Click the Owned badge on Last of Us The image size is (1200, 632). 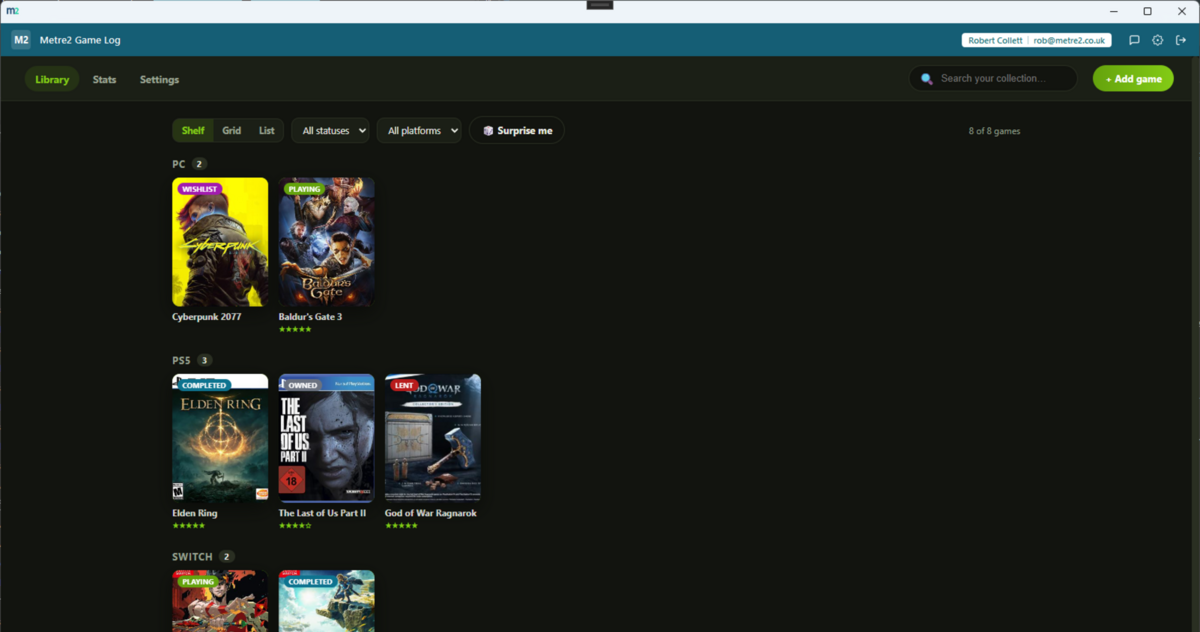point(302,385)
